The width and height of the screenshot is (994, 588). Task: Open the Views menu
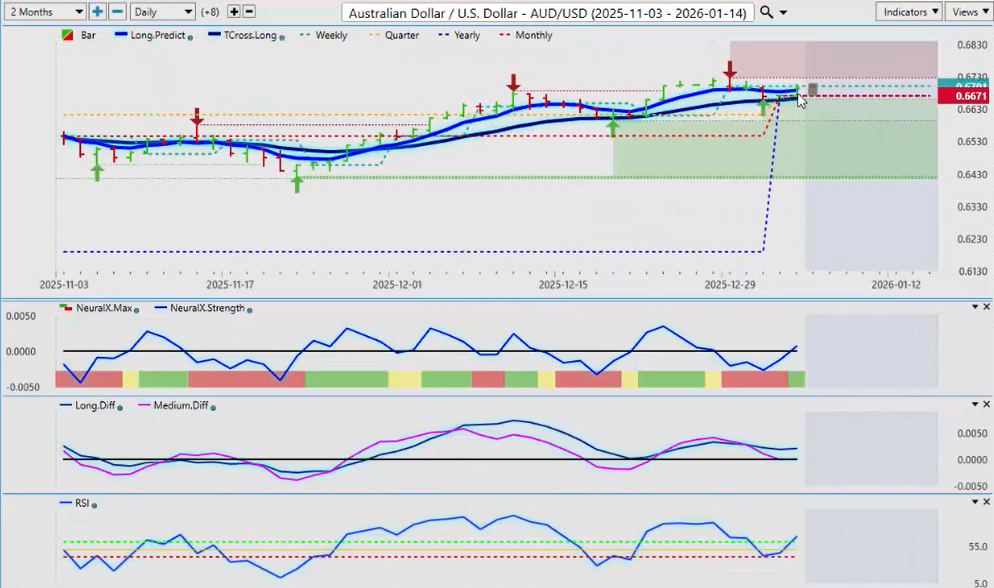pyautogui.click(x=967, y=12)
